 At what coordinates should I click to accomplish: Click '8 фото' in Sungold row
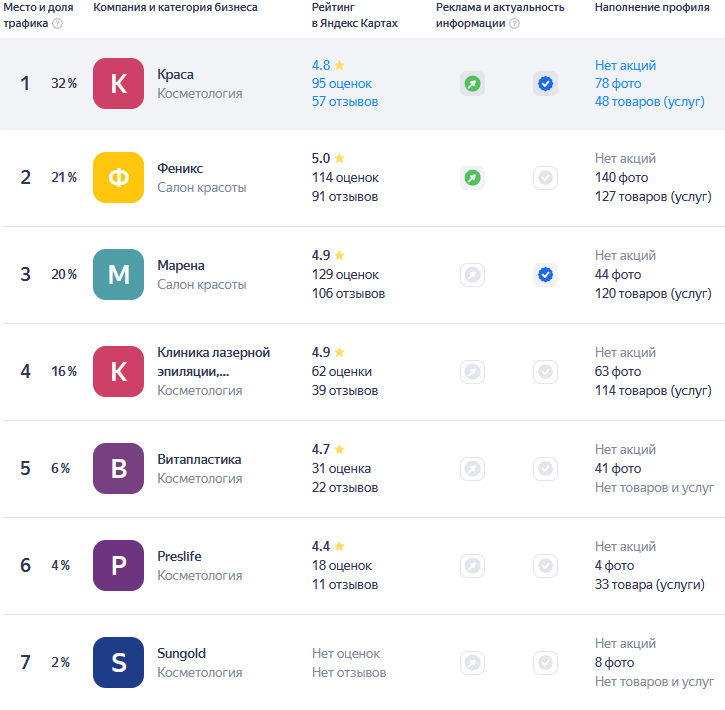tap(614, 663)
